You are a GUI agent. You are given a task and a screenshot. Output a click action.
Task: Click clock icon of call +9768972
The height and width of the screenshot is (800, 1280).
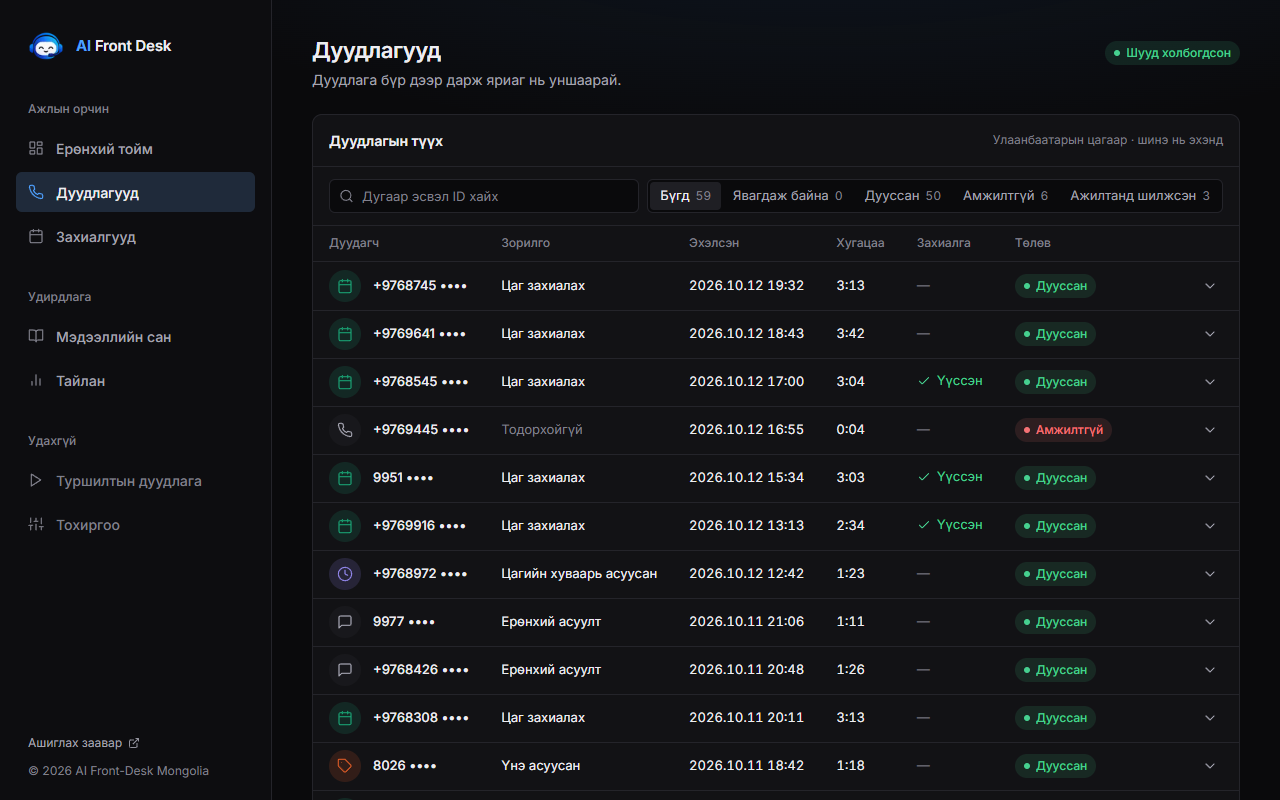[x=345, y=574]
